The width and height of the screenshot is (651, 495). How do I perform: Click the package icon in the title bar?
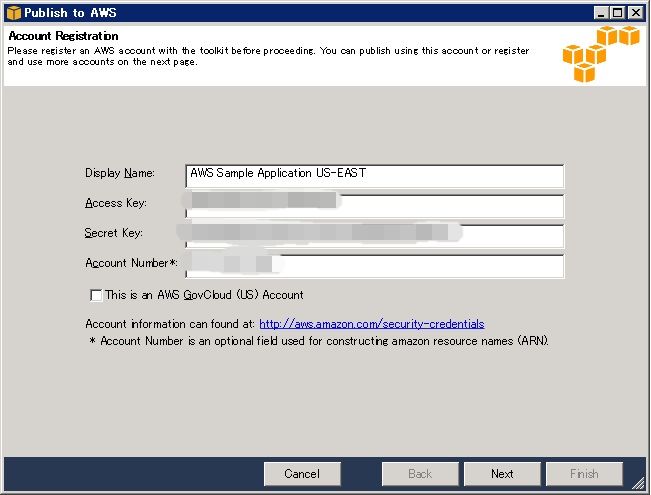[x=14, y=13]
